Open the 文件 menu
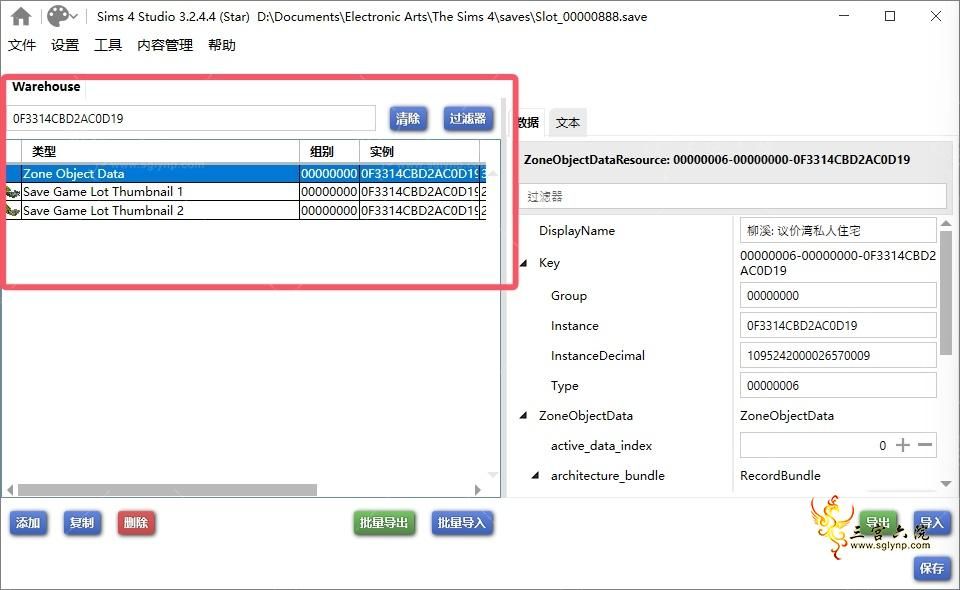The width and height of the screenshot is (960, 590). point(22,45)
